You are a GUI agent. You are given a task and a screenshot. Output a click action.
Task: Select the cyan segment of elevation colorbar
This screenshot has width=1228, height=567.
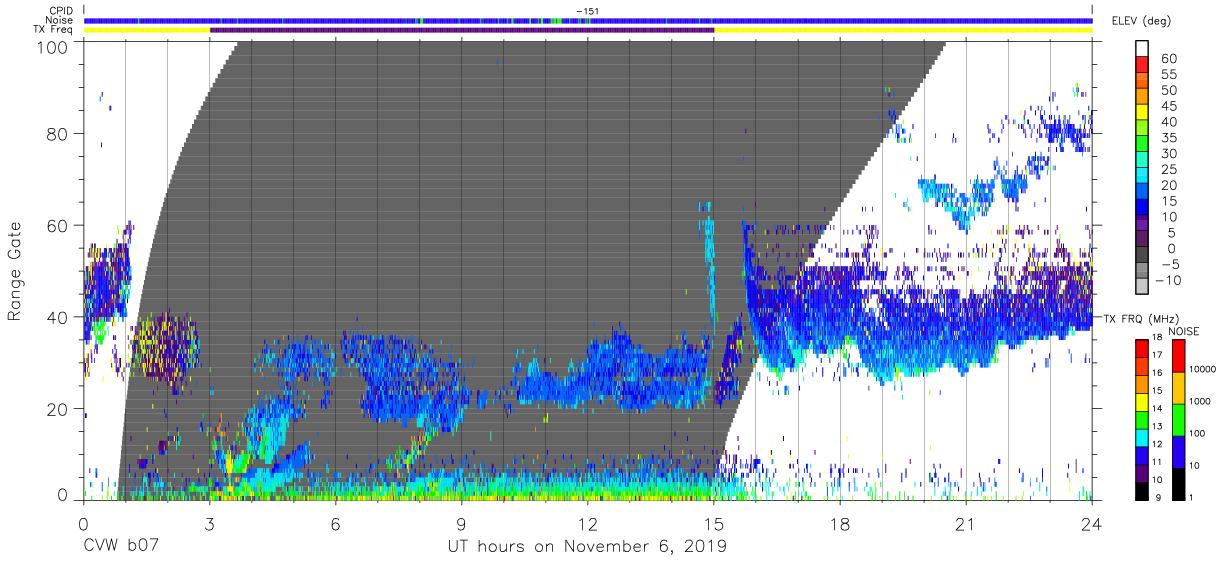[1143, 175]
